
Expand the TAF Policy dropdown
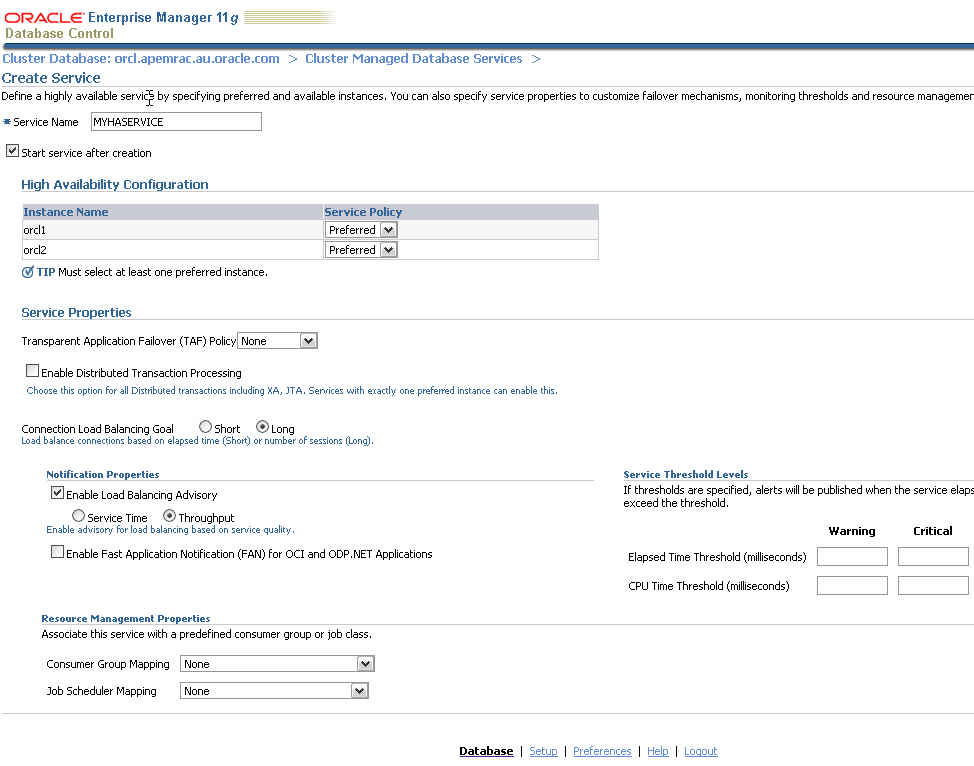click(277, 341)
